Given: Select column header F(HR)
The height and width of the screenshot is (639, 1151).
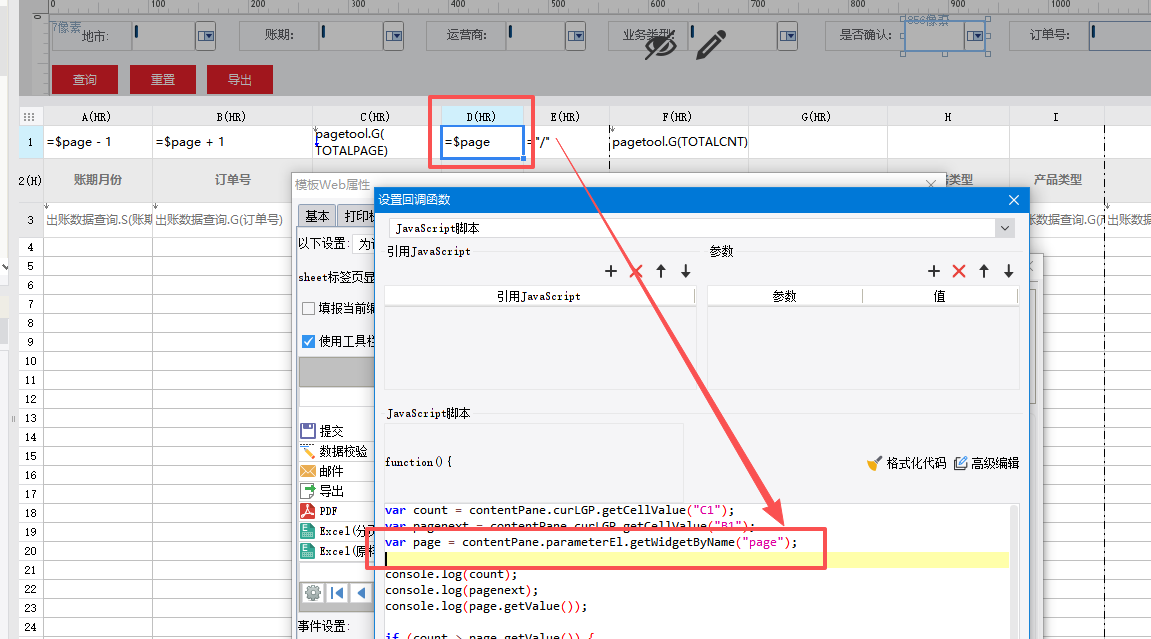Looking at the screenshot, I should (677, 117).
